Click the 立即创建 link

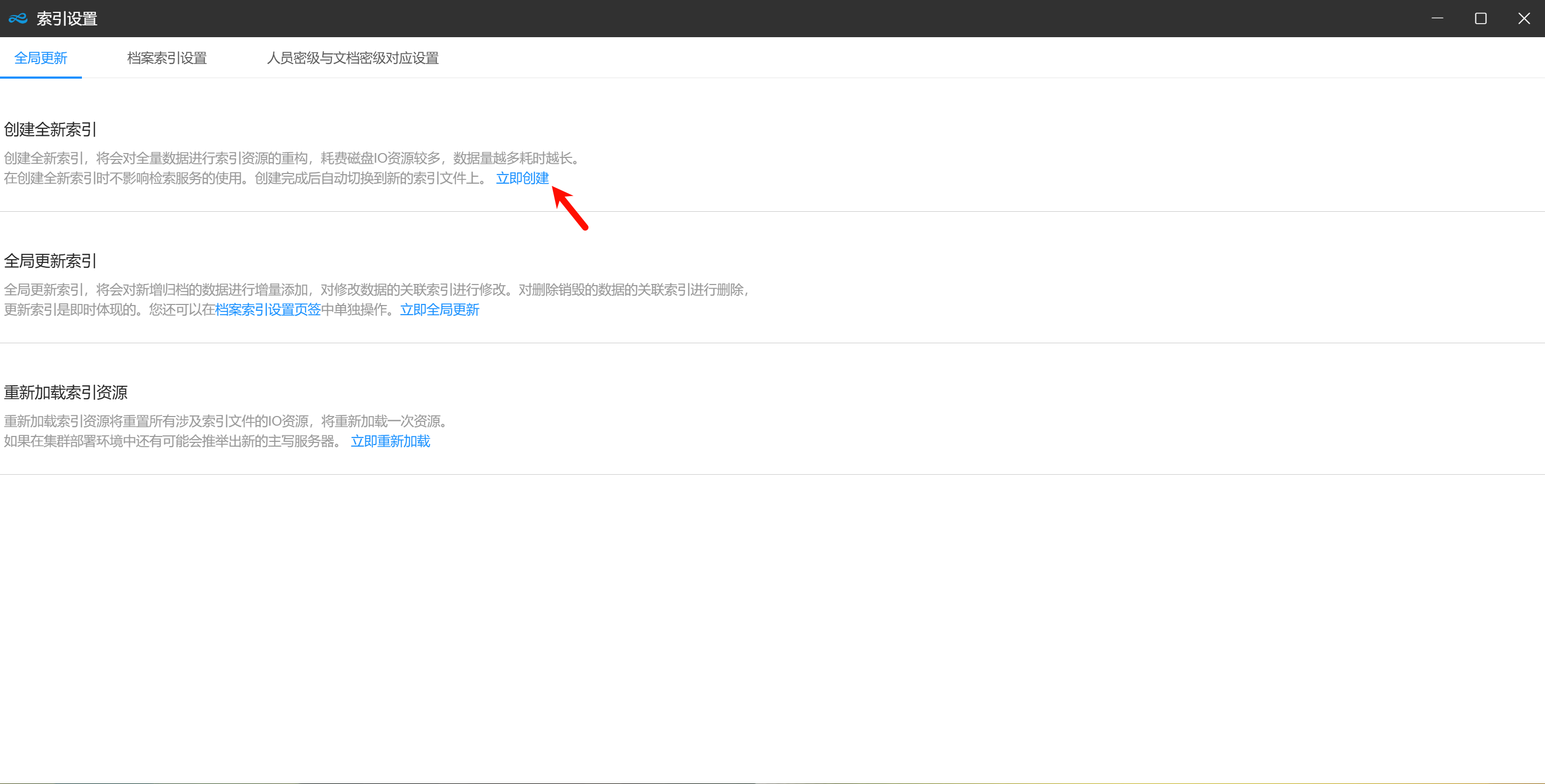point(522,178)
